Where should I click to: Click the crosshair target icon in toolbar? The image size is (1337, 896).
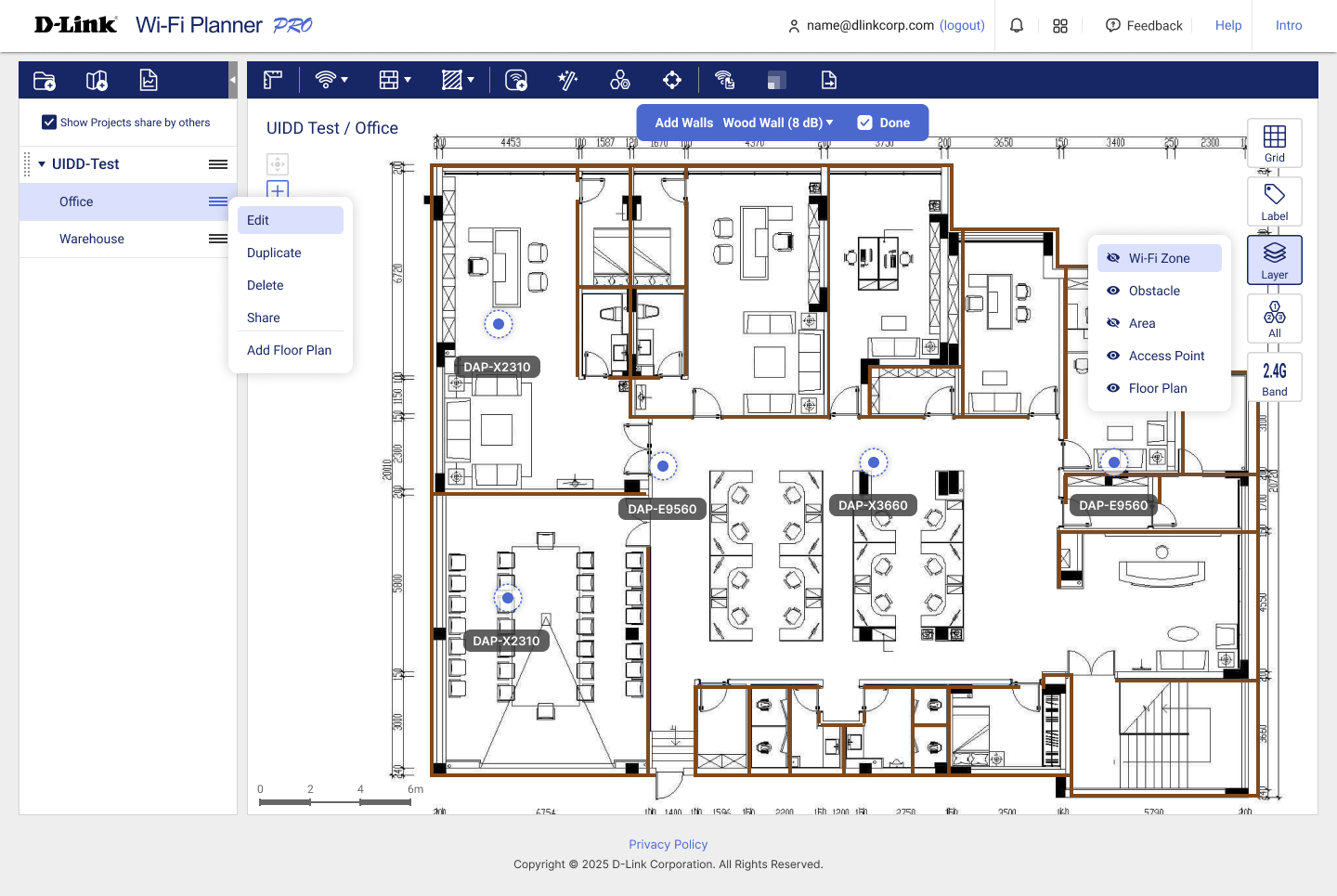pyautogui.click(x=672, y=81)
